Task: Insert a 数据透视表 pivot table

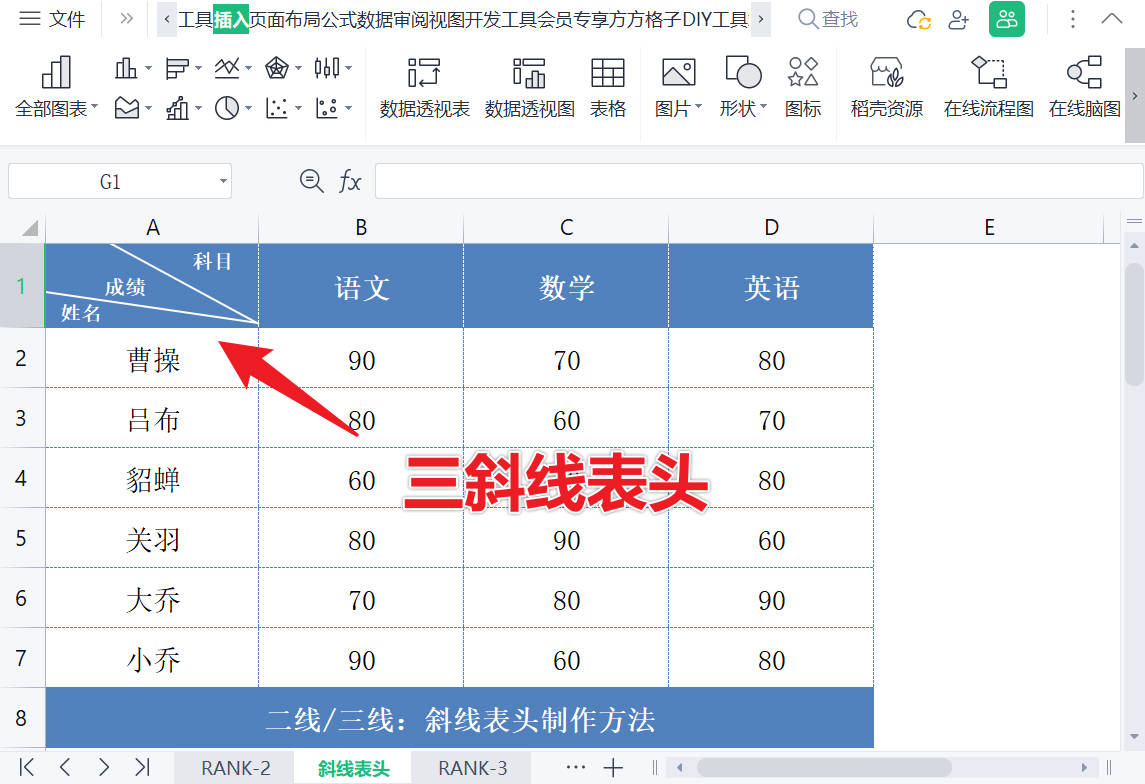Action: [424, 88]
